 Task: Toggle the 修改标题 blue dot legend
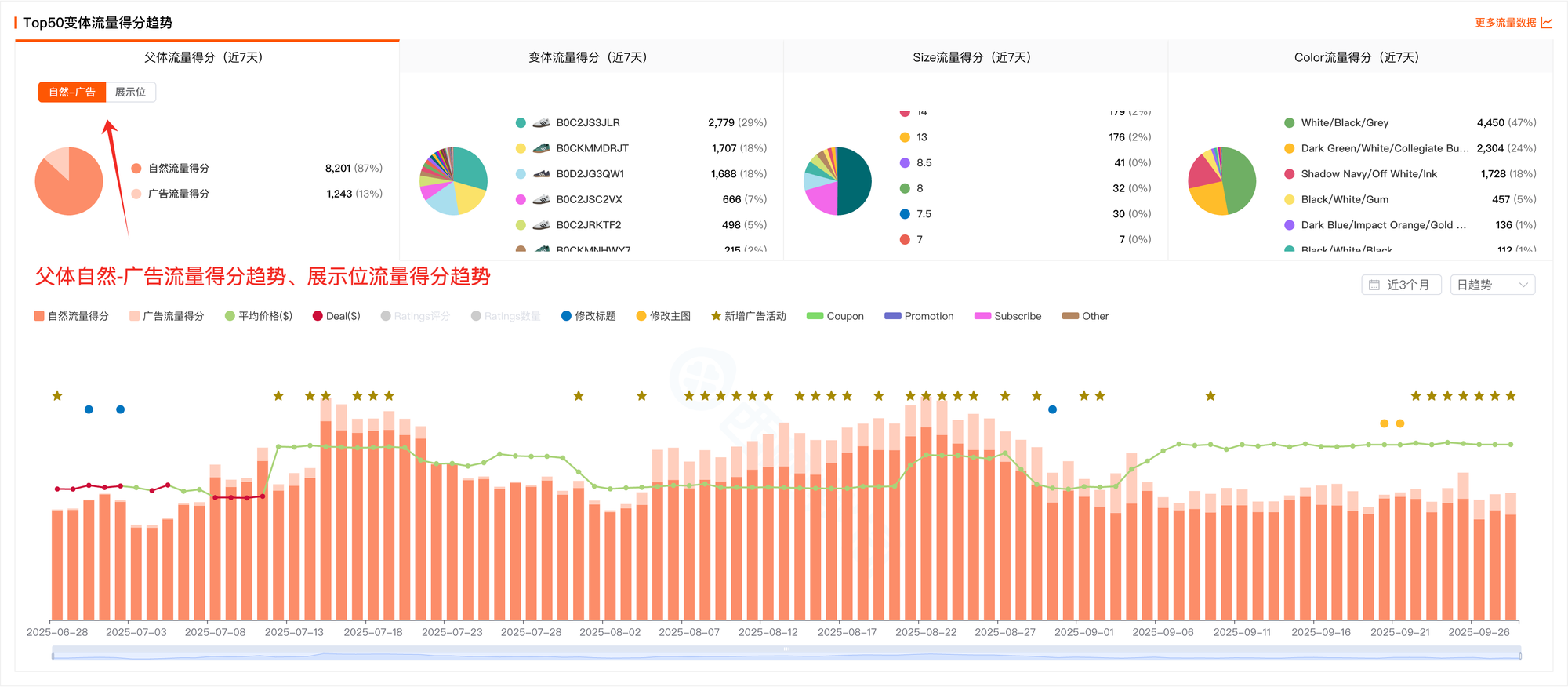566,316
